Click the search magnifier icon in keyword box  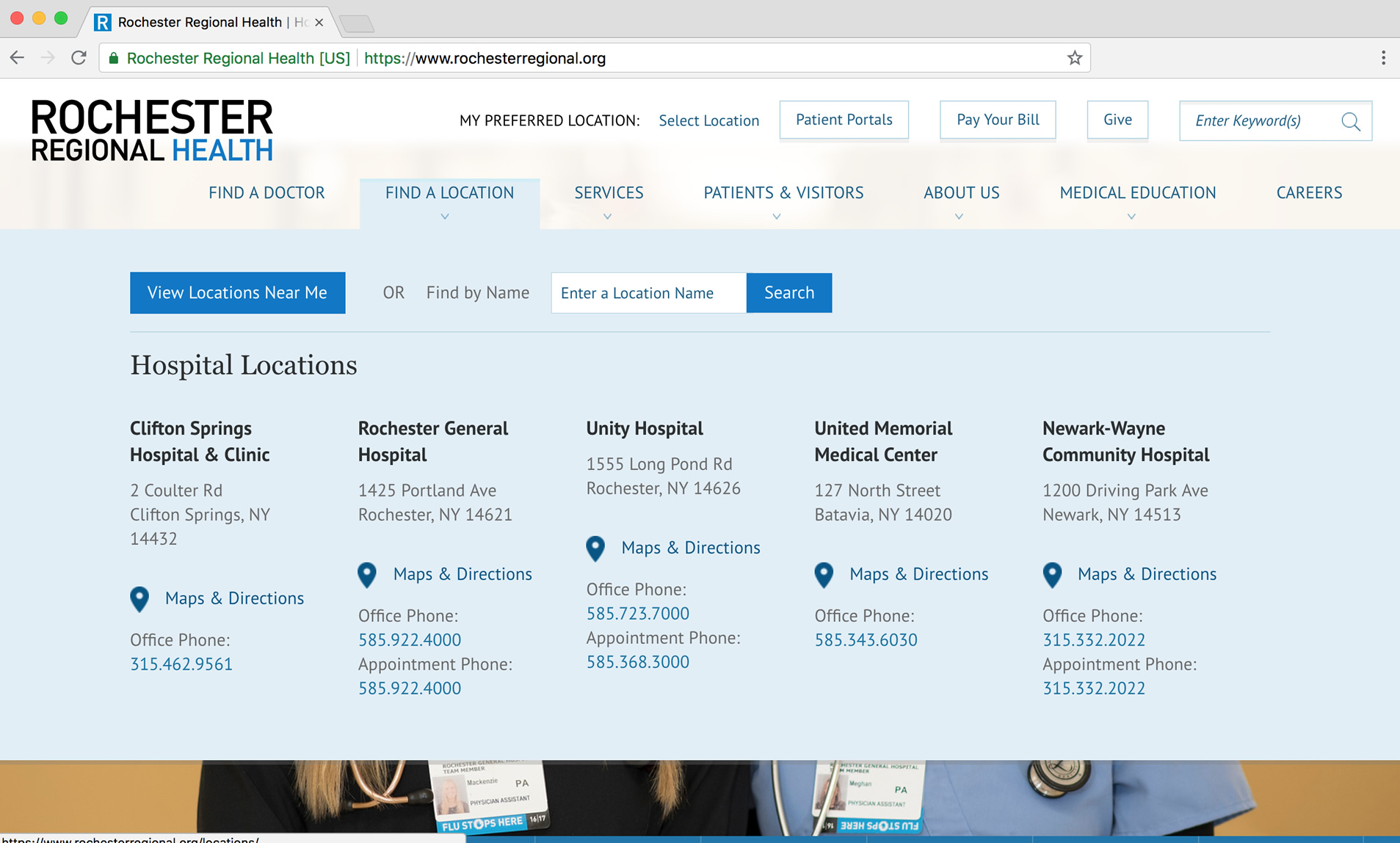(x=1350, y=121)
